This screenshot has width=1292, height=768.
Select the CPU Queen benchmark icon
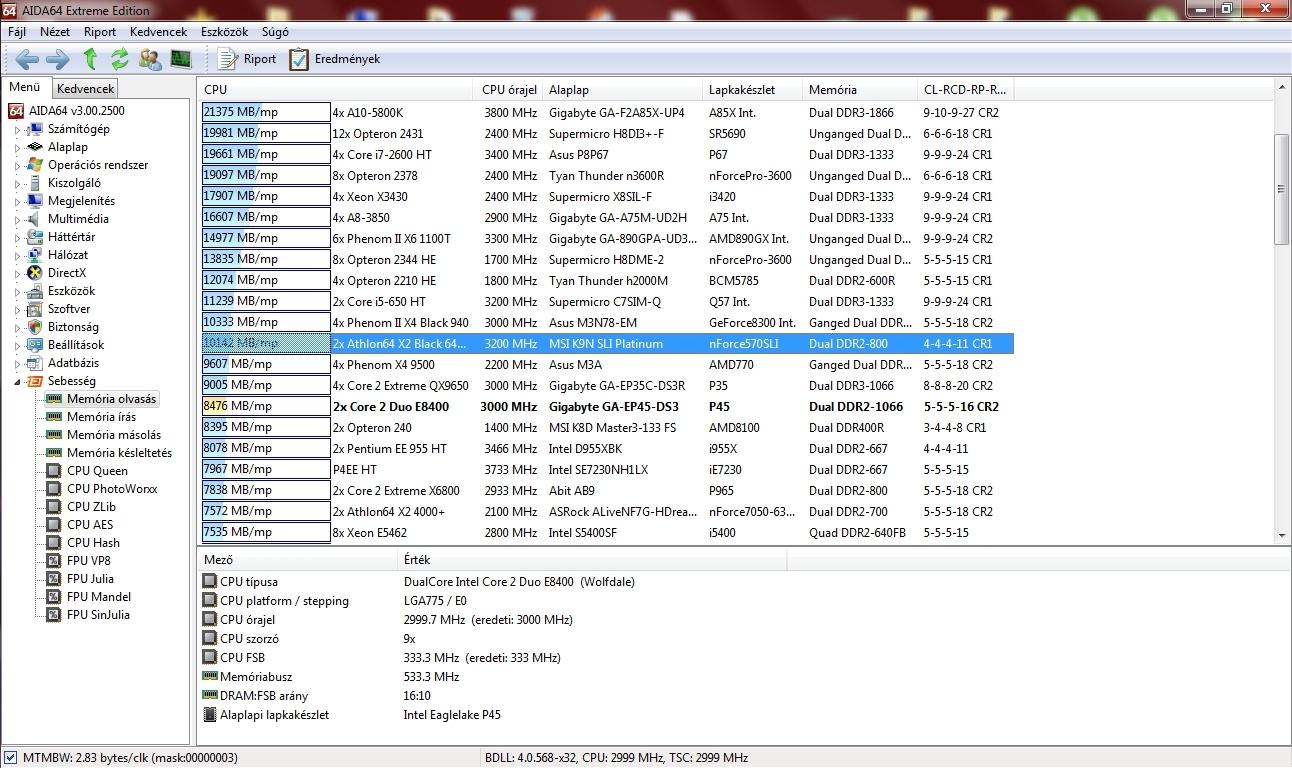(54, 471)
